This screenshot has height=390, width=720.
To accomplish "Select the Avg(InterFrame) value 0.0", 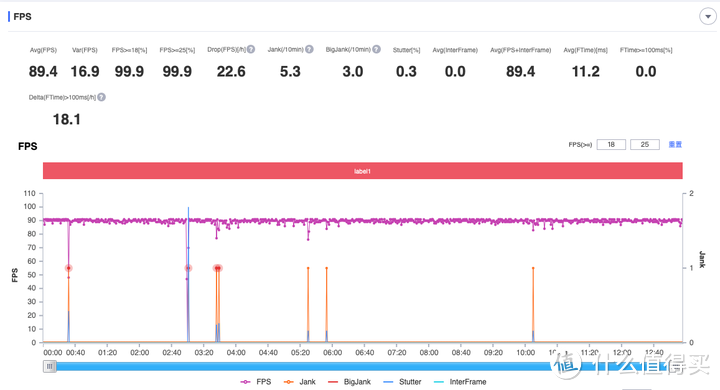I will click(455, 72).
